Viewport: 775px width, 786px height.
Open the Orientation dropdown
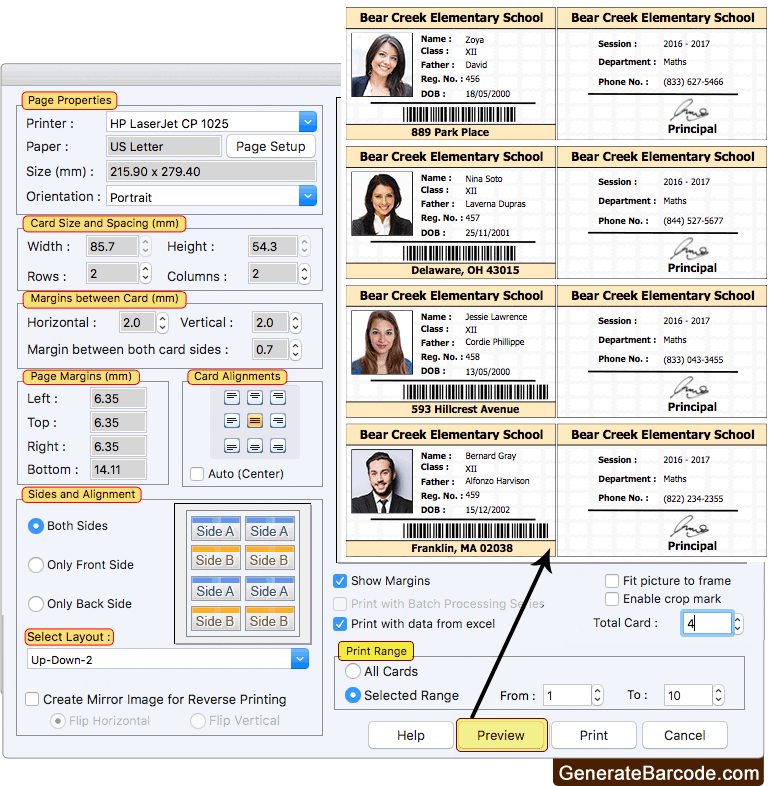pyautogui.click(x=308, y=196)
